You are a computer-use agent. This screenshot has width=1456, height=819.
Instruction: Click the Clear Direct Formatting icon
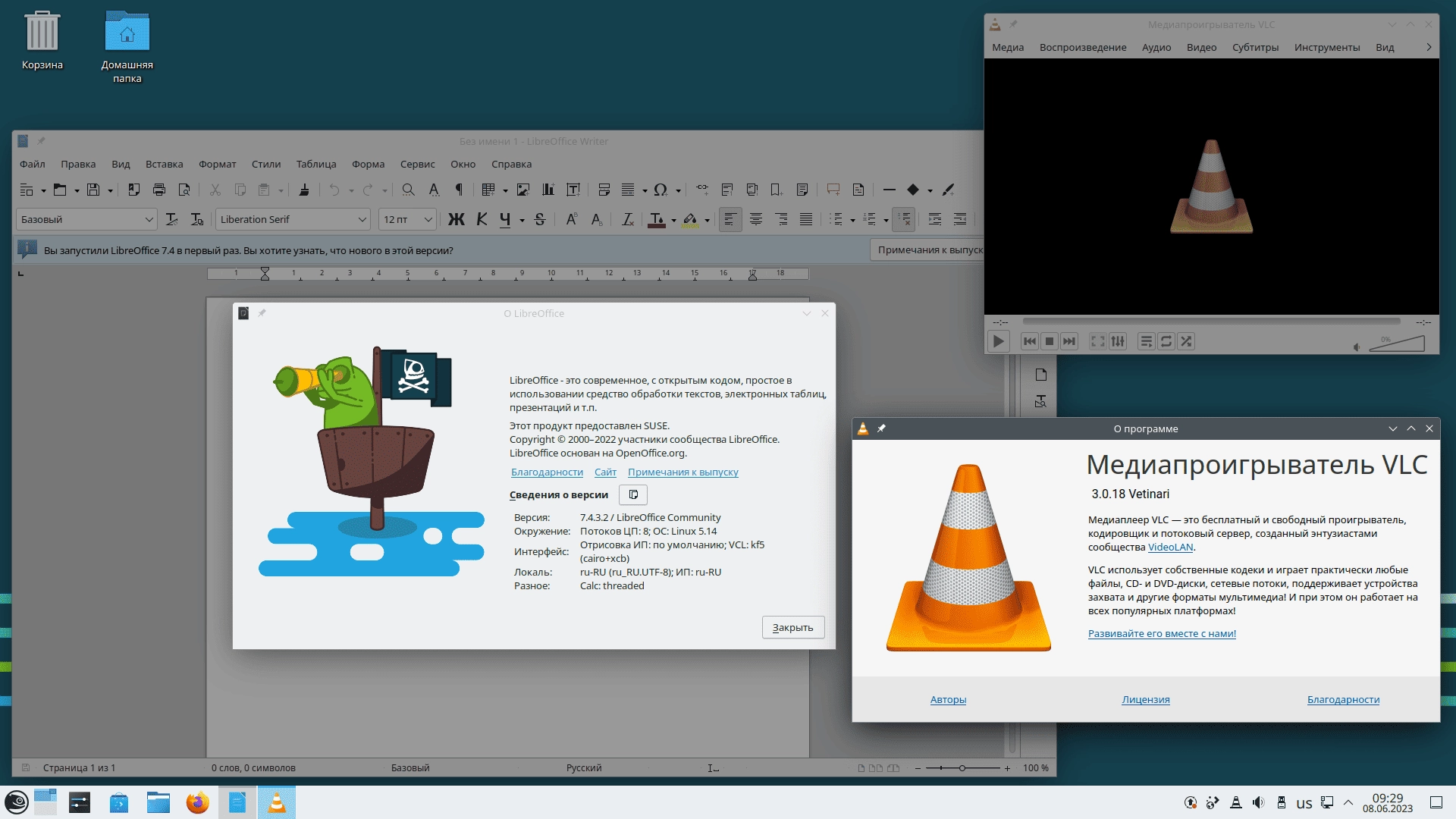(628, 219)
